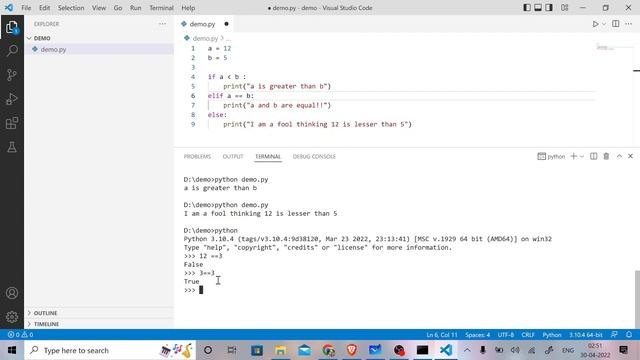Expand the TIMELINE section
640x360 pixels.
pos(99,324)
